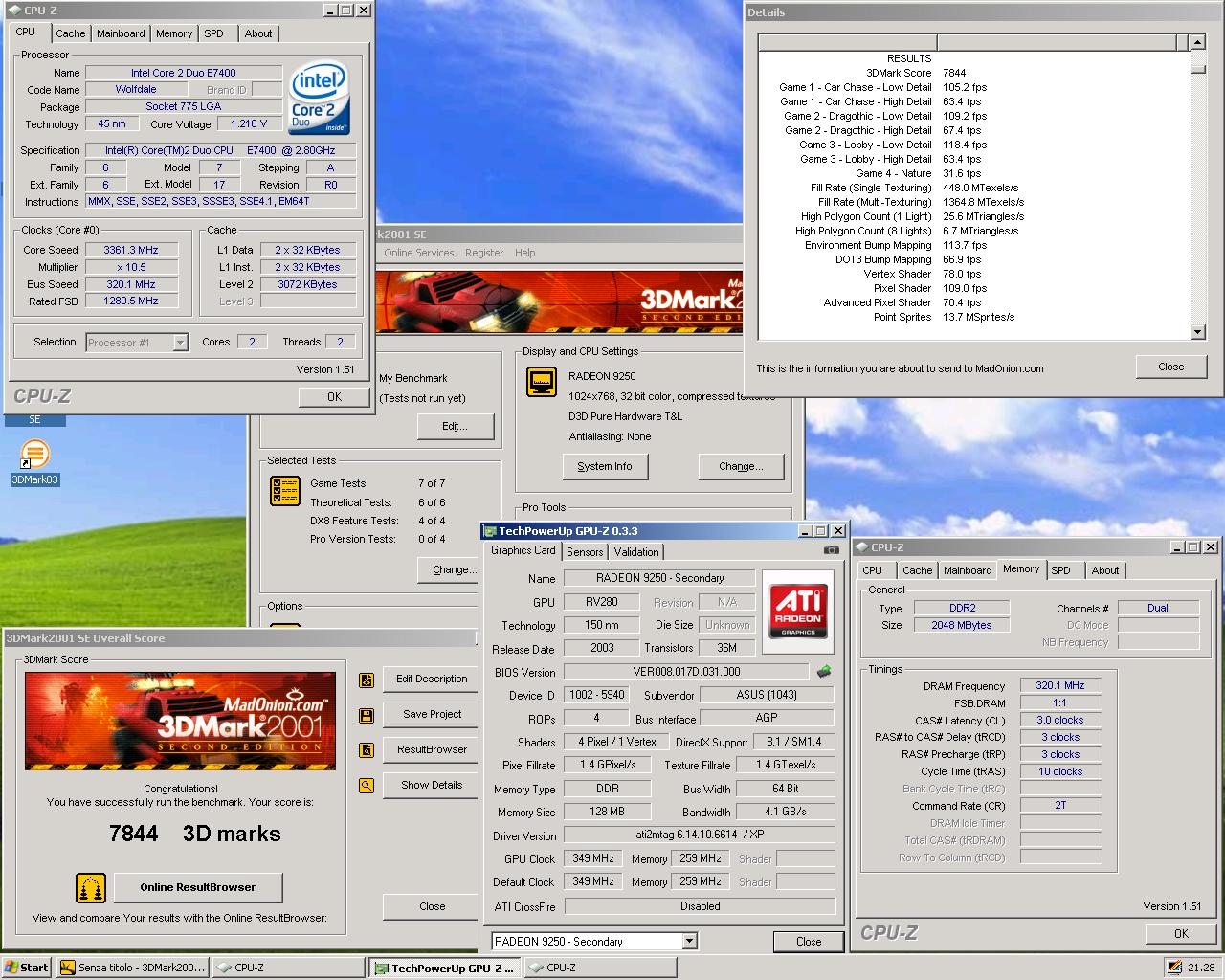1225x980 pixels.
Task: Click Details scrollbar thumb
Action: tap(1198, 69)
